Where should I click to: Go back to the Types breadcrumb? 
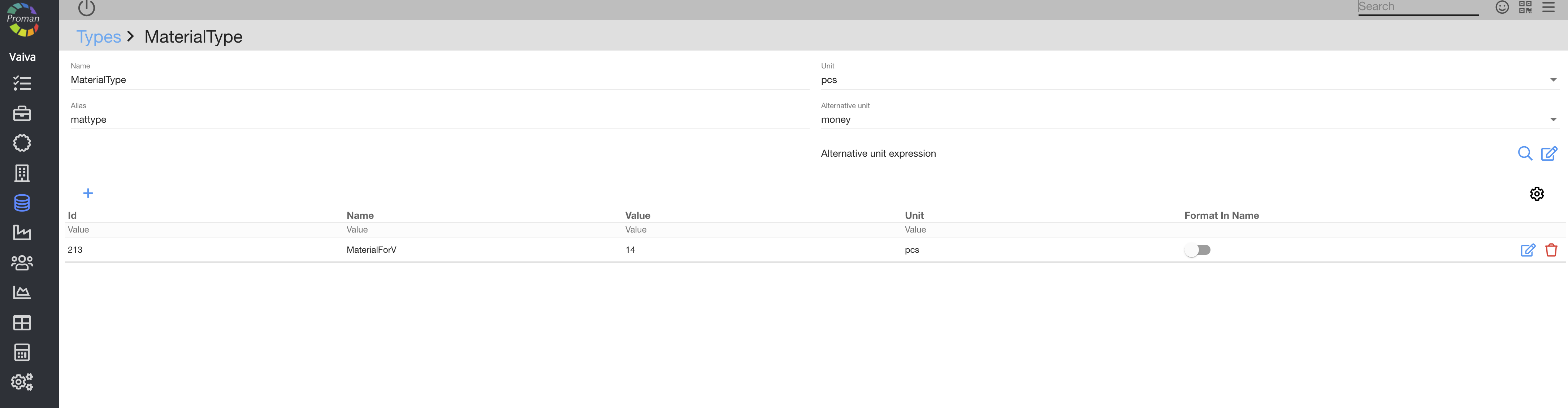(x=99, y=36)
